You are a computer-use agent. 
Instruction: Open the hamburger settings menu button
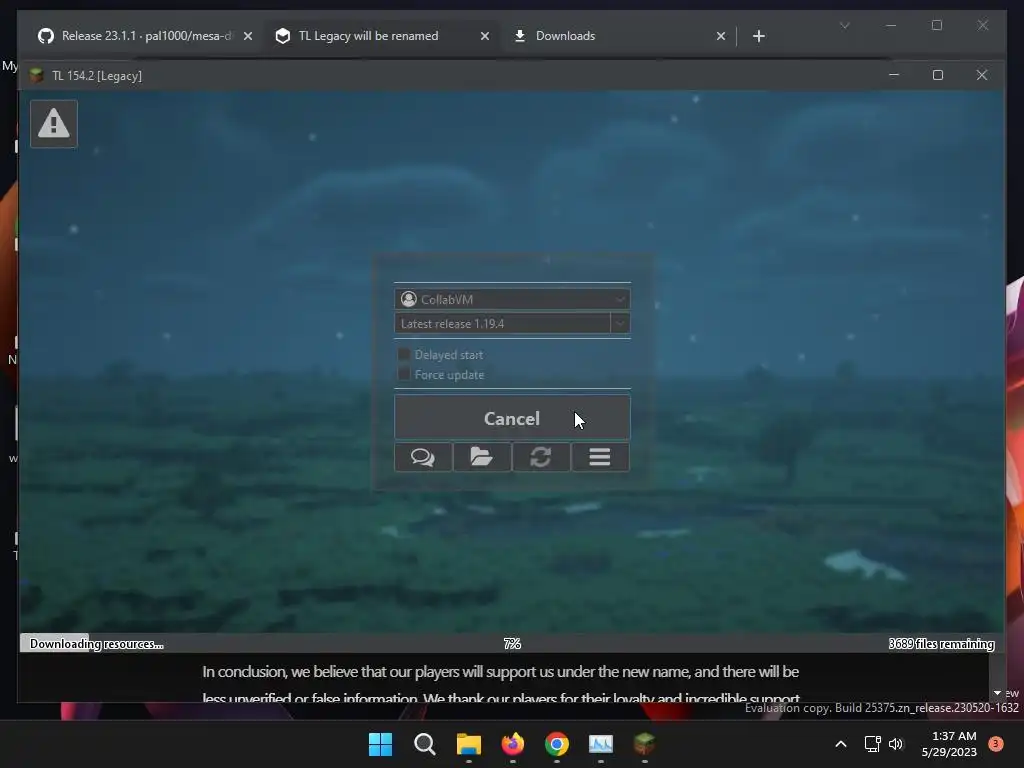tap(600, 457)
